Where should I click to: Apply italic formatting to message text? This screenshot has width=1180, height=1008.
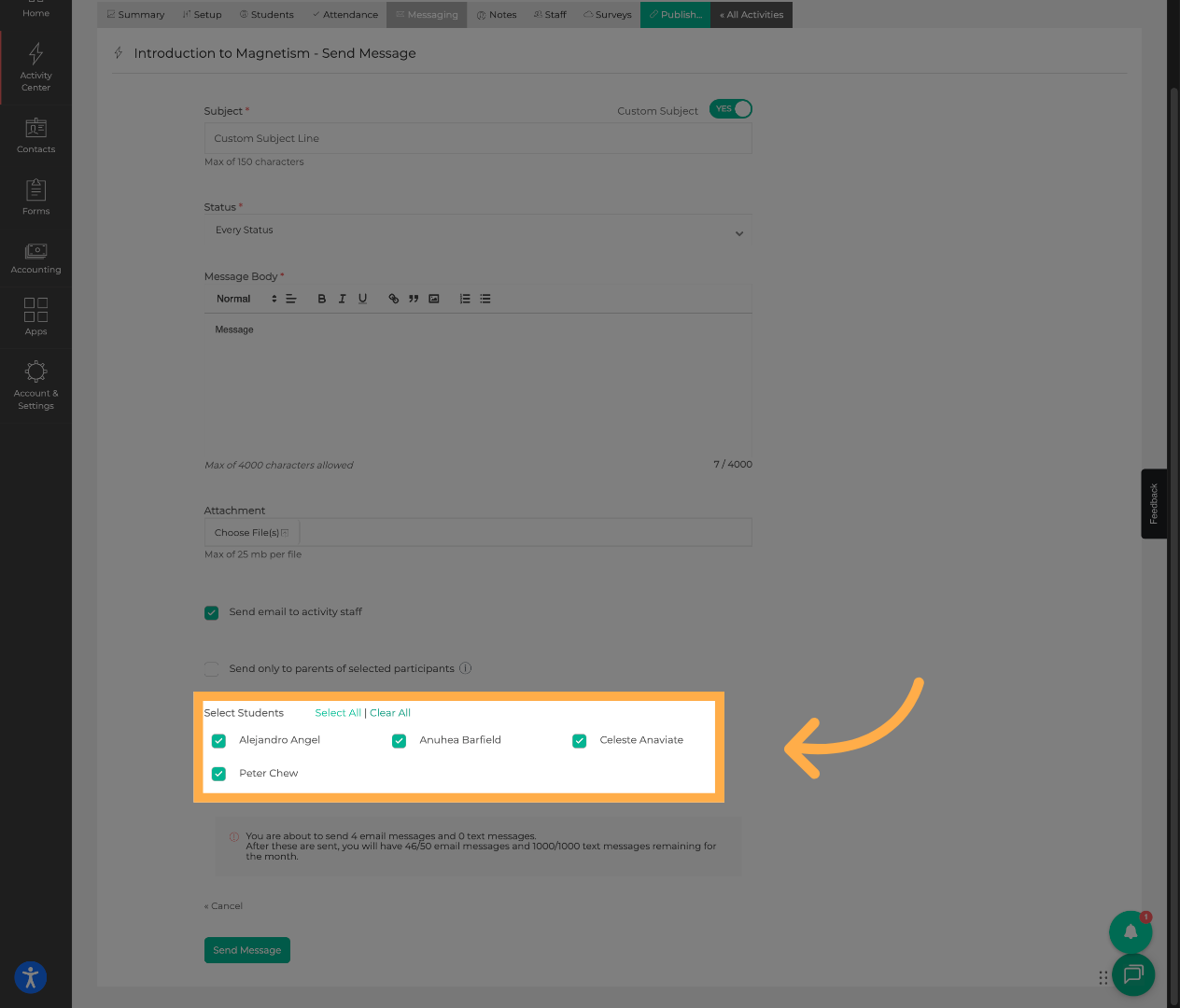342,298
